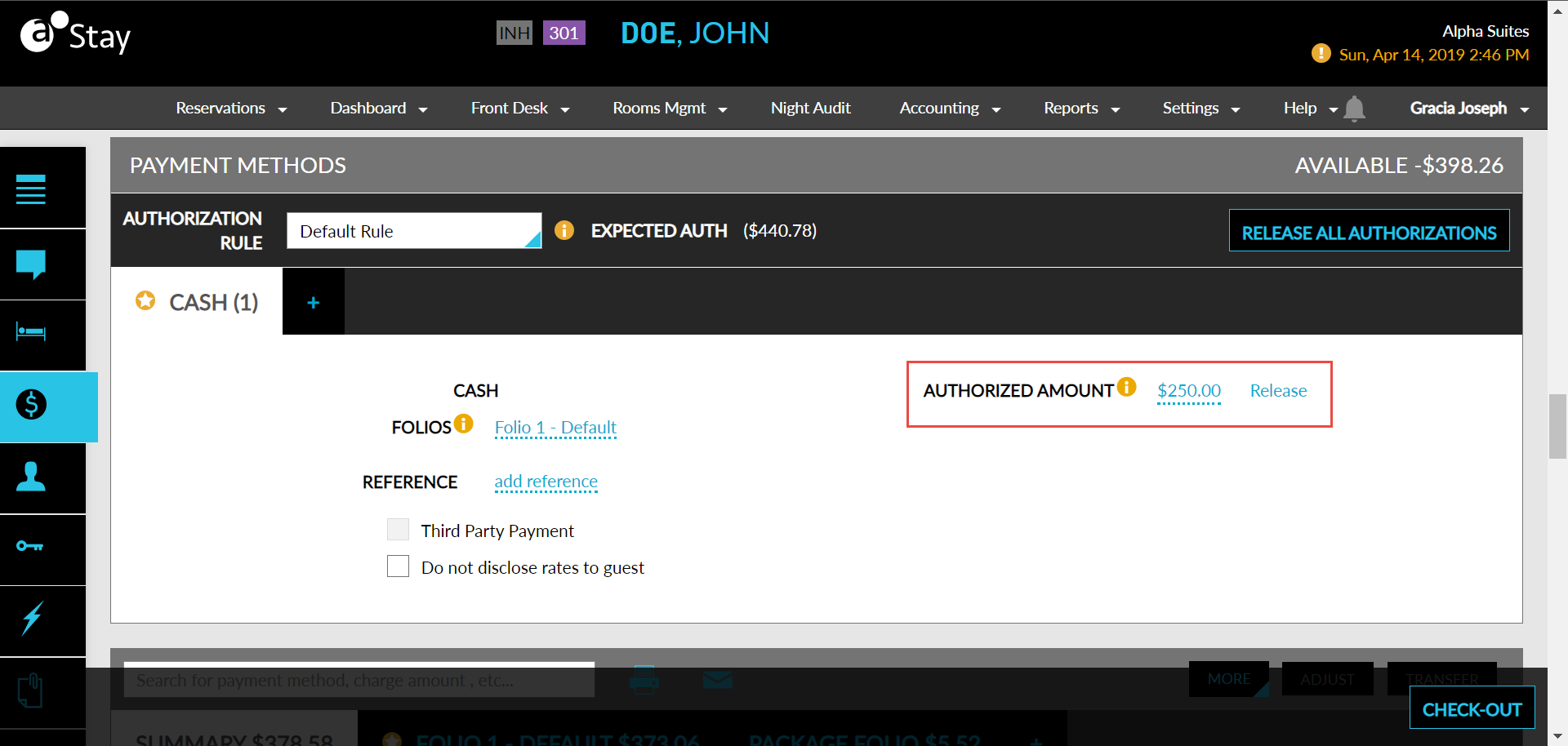Click the Alpha Suites property name
Image resolution: width=1568 pixels, height=746 pixels.
tap(1486, 31)
